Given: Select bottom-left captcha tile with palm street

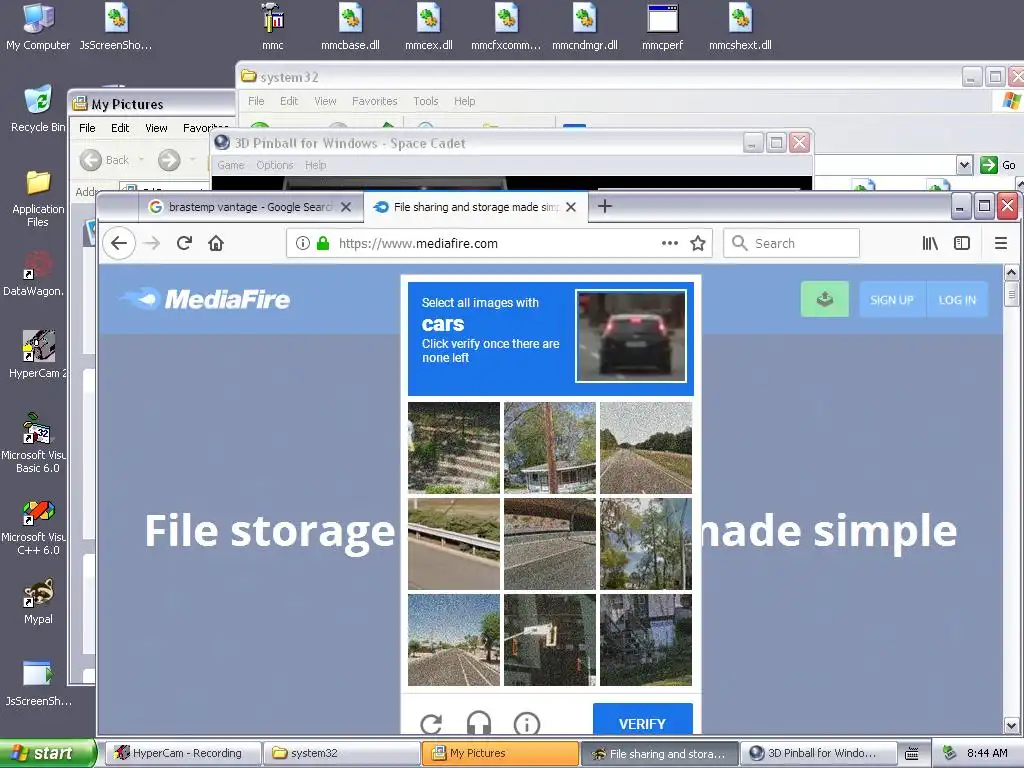Looking at the screenshot, I should pos(454,640).
